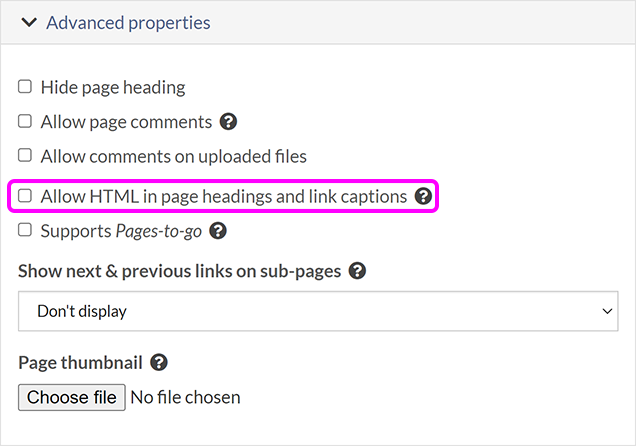Show help for Supports Pages-to-go
The width and height of the screenshot is (636, 446).
[x=218, y=231]
